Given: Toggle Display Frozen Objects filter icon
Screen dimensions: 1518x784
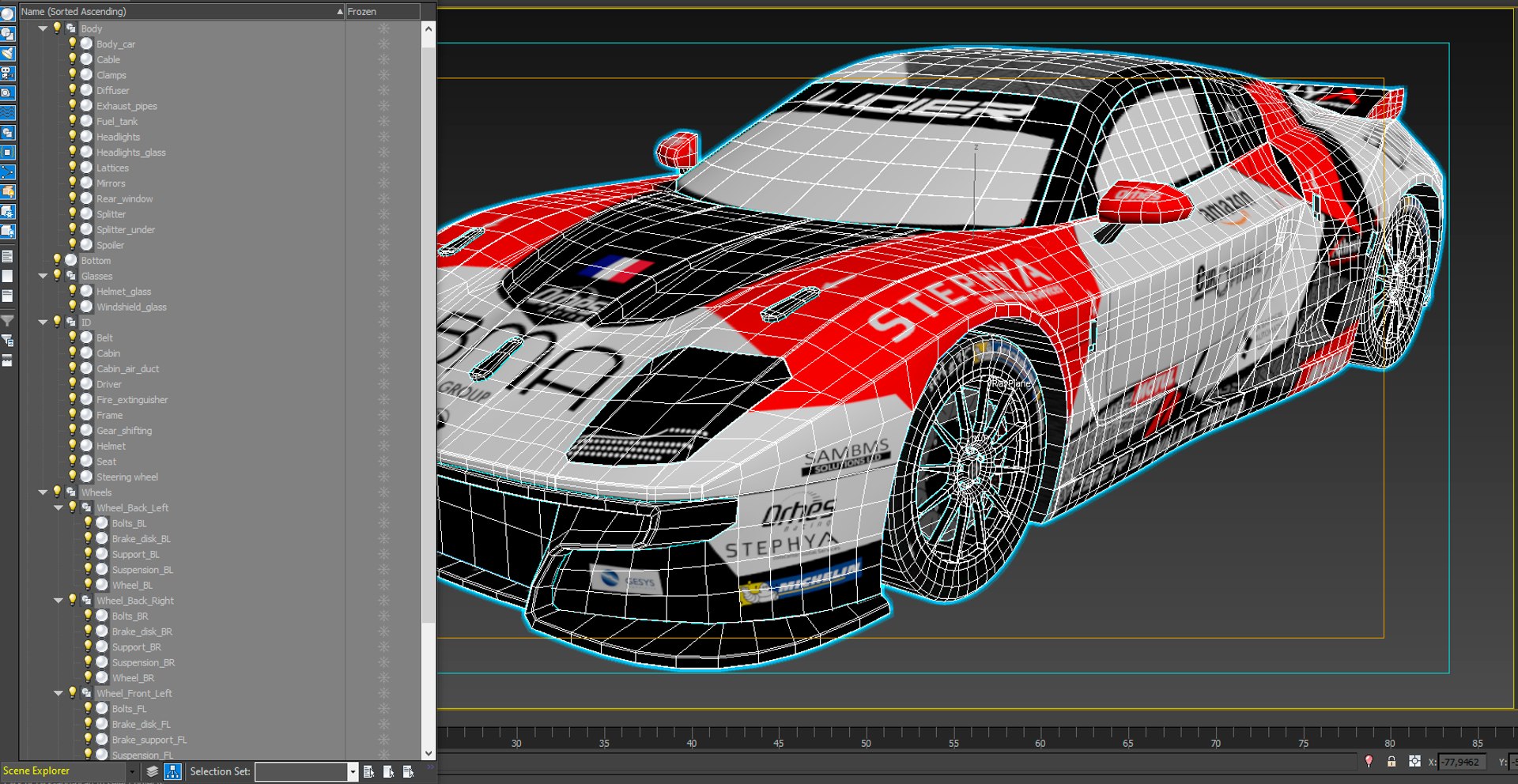Looking at the screenshot, I should [x=7, y=212].
